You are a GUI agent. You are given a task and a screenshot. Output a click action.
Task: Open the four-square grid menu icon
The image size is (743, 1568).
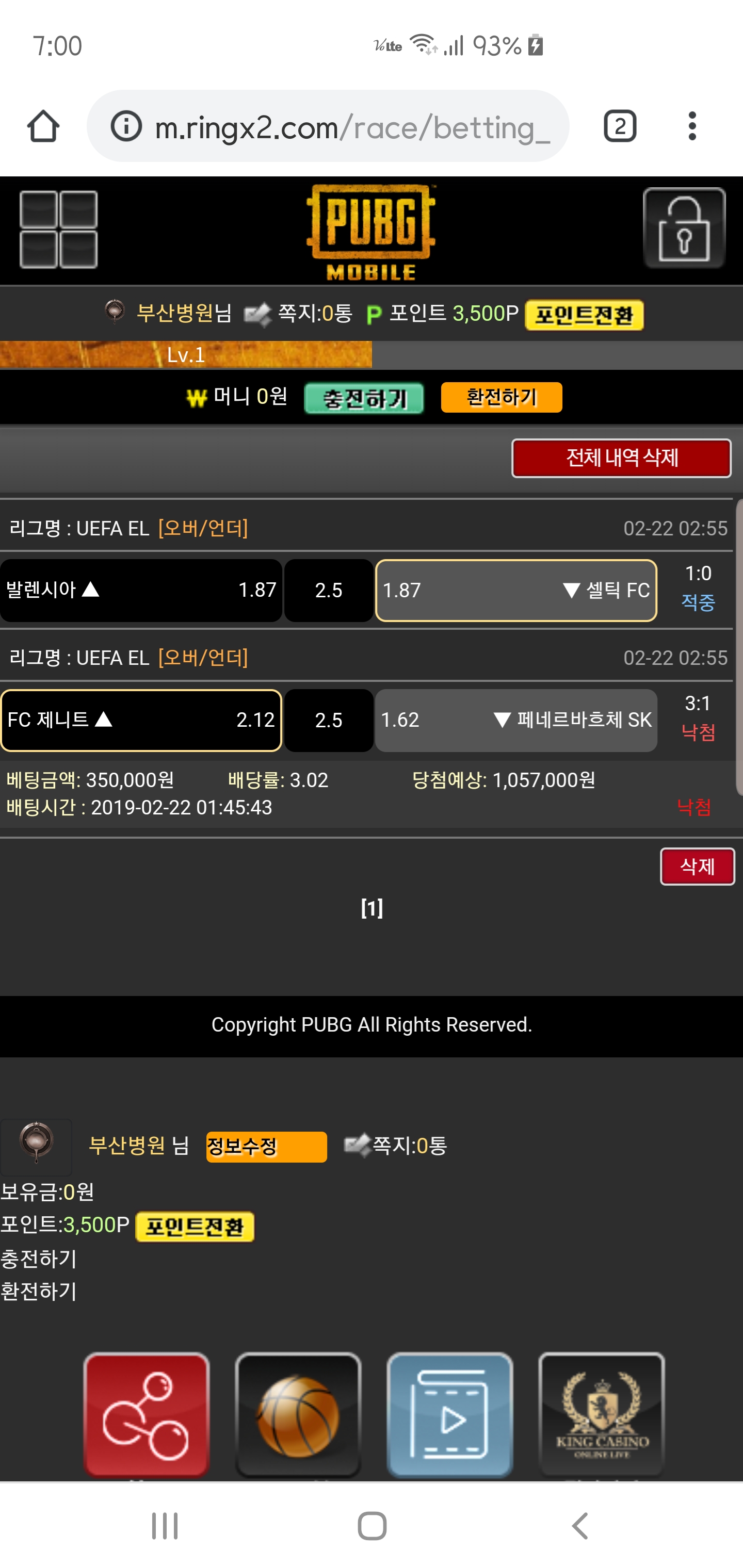point(58,230)
